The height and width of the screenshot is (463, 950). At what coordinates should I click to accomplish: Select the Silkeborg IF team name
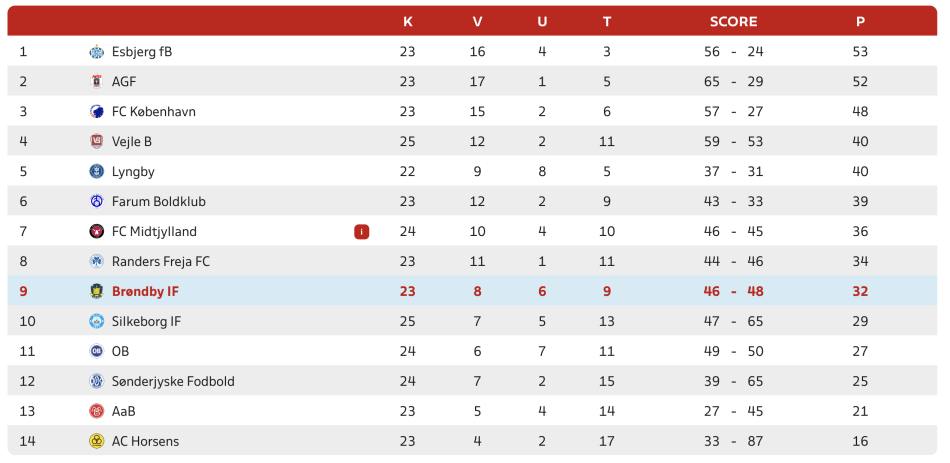147,321
